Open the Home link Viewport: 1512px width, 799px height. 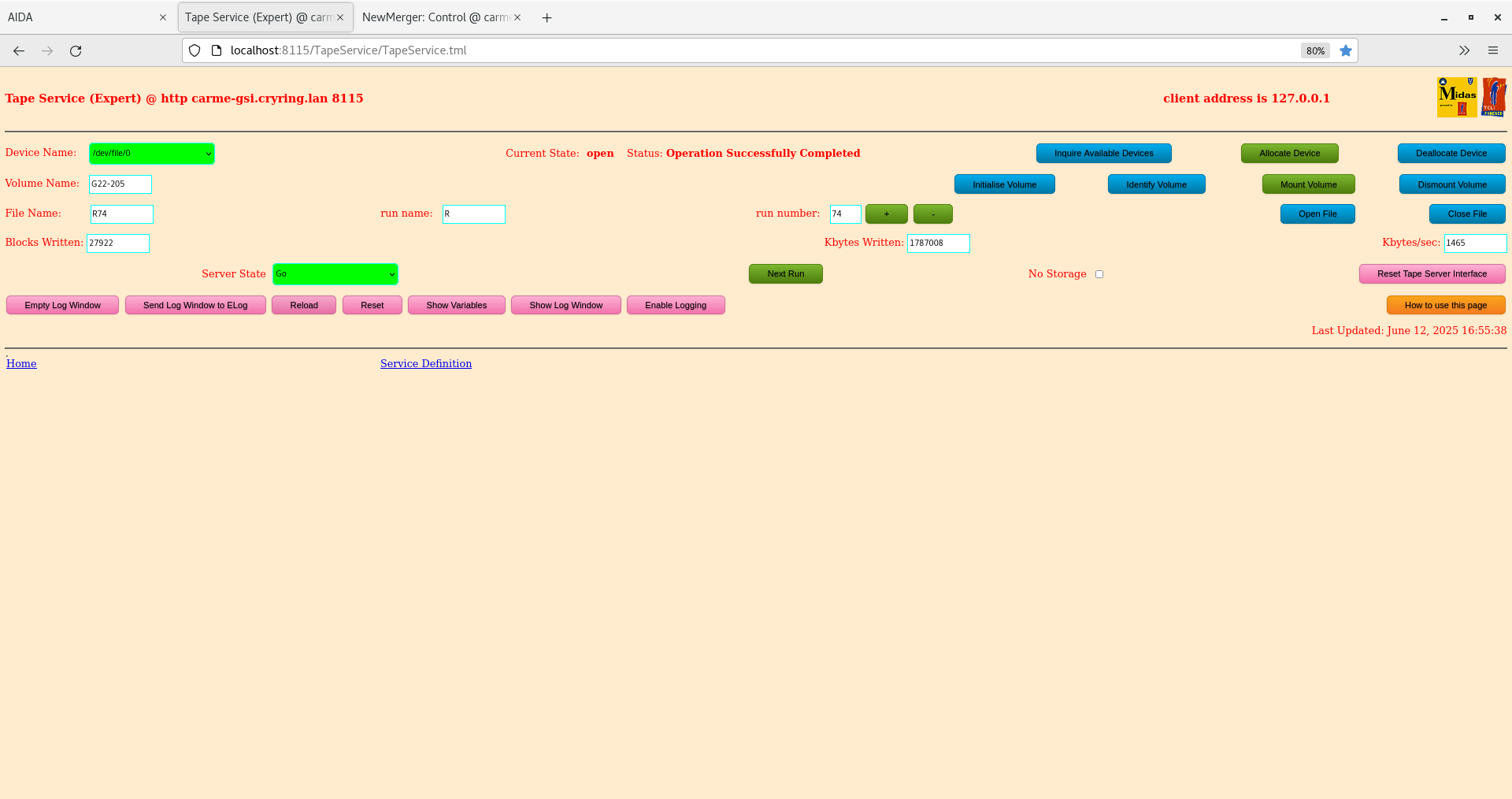21,363
